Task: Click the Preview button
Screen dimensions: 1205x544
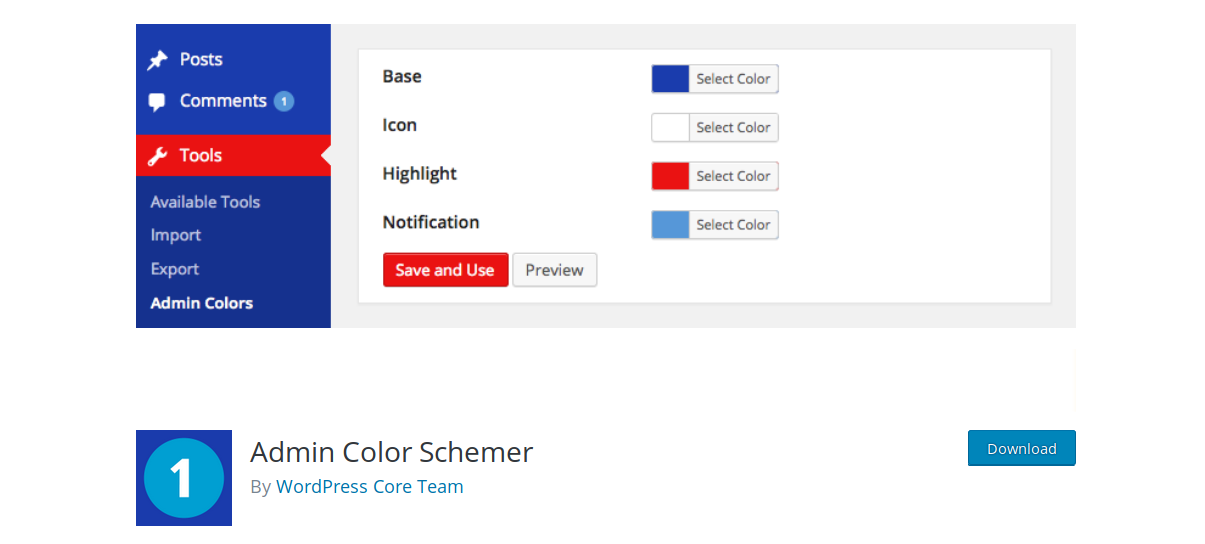Action: tap(555, 270)
